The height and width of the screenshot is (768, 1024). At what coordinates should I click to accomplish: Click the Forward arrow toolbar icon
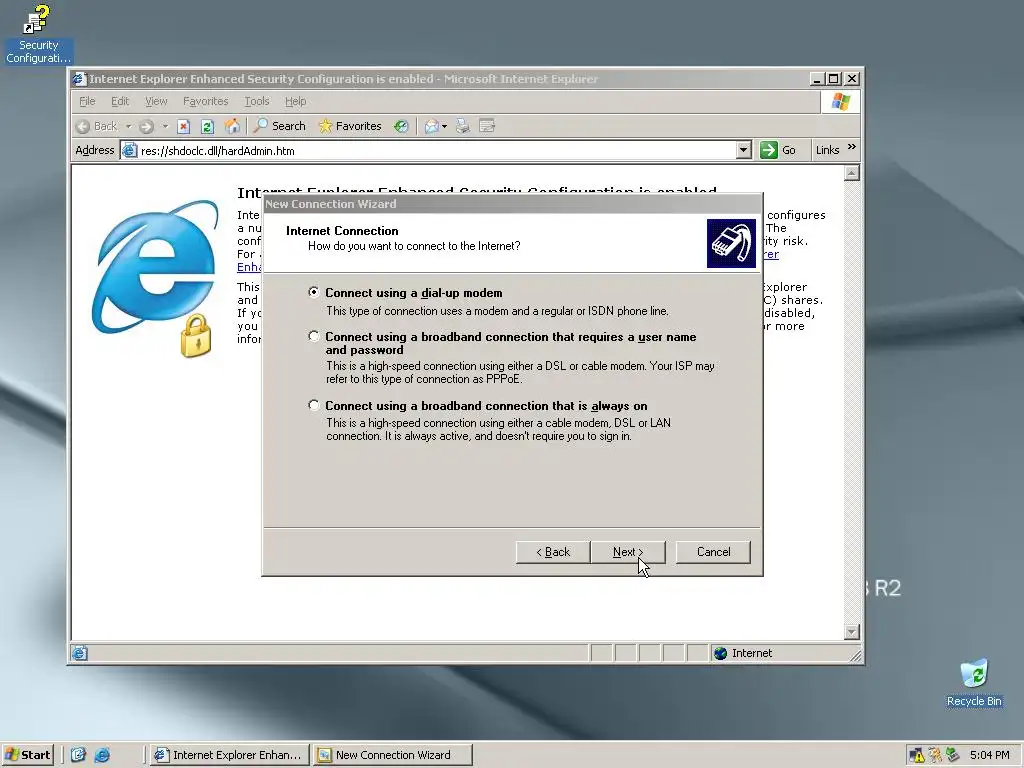[146, 126]
